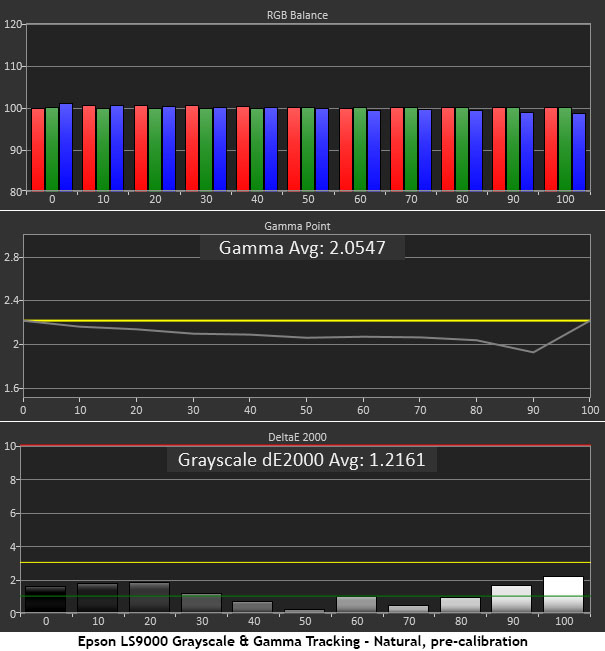Click the "Epson LS9000 Grayscale & Gamma Tracking" caption
605x651 pixels.
(x=302, y=640)
